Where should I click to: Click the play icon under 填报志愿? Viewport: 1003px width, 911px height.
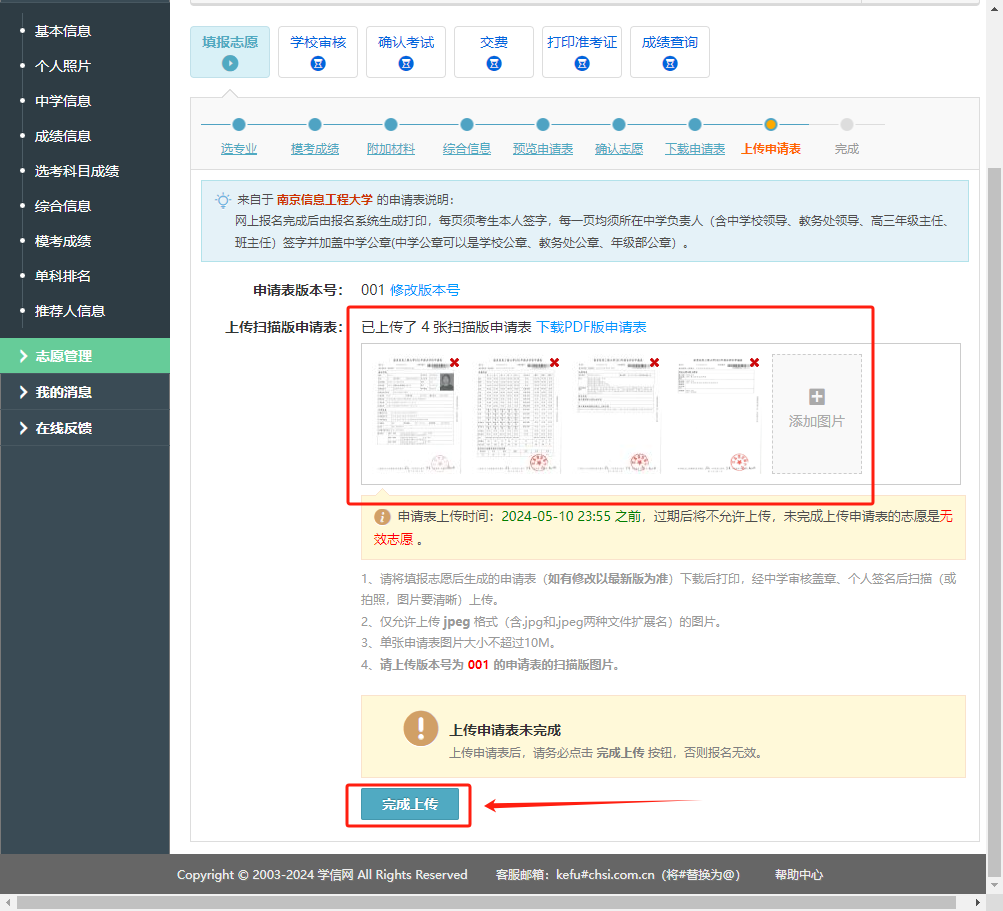point(230,63)
